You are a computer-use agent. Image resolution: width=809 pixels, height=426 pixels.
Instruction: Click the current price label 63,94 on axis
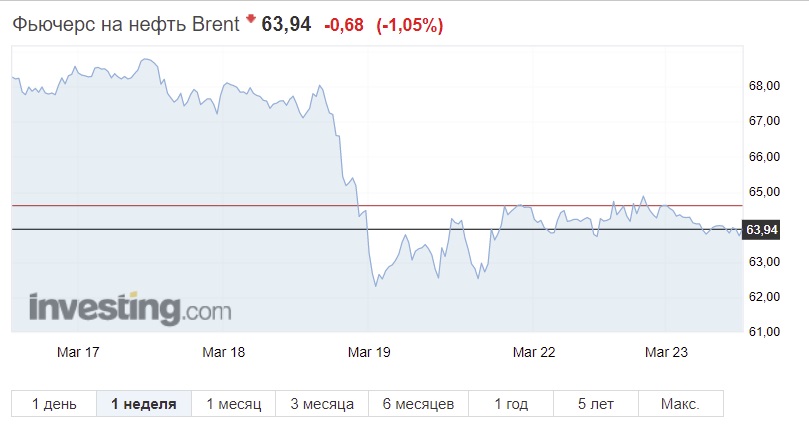(762, 230)
